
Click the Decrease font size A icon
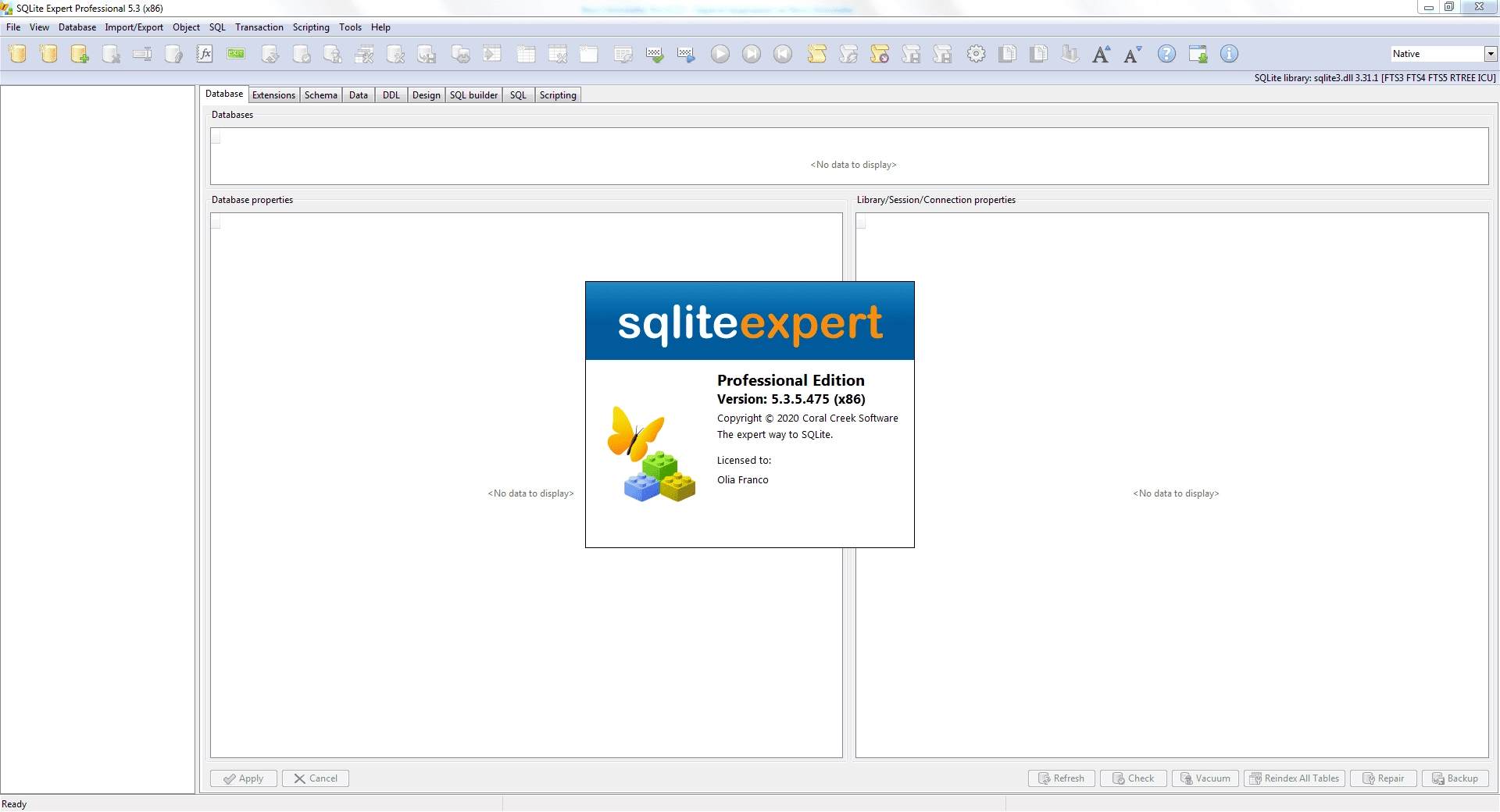(x=1133, y=54)
